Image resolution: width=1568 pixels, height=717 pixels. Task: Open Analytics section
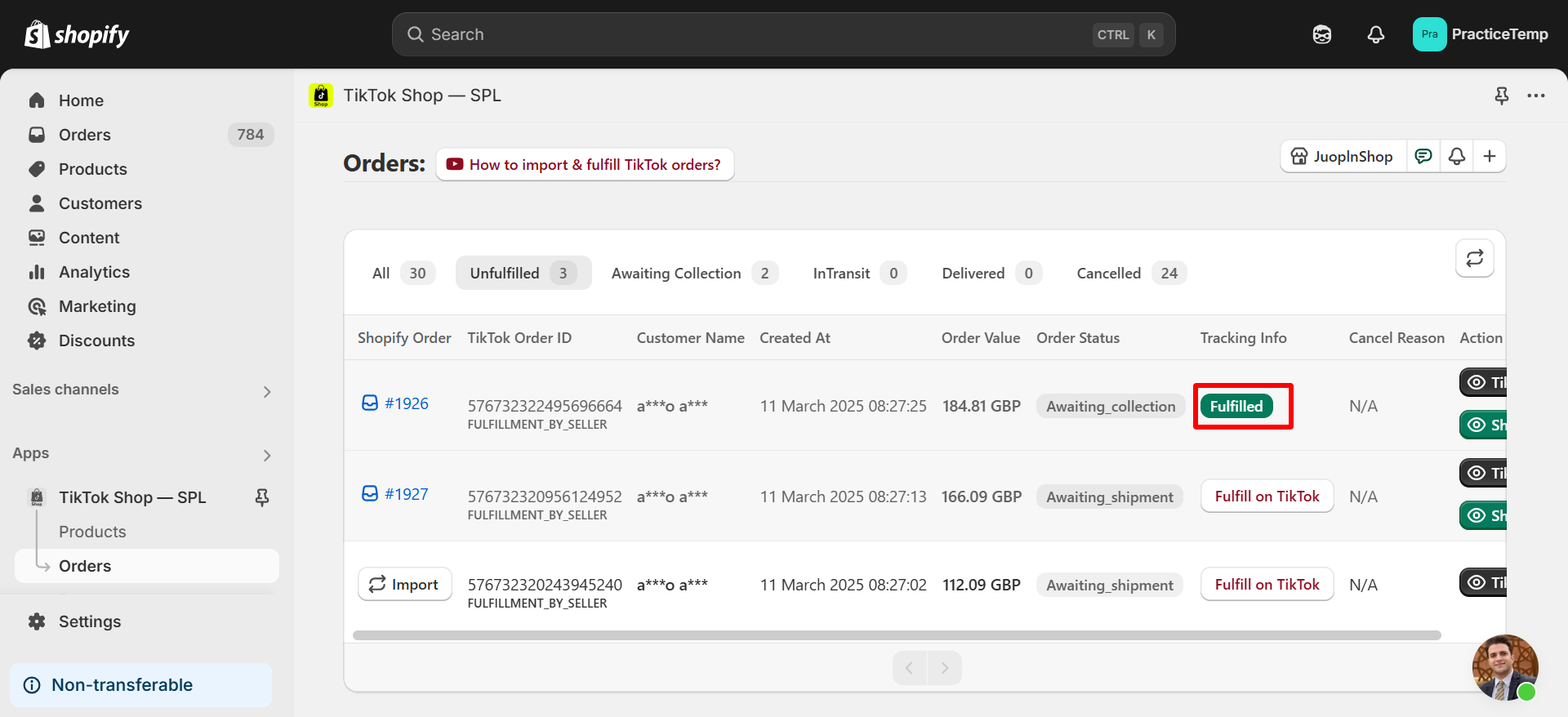(94, 272)
